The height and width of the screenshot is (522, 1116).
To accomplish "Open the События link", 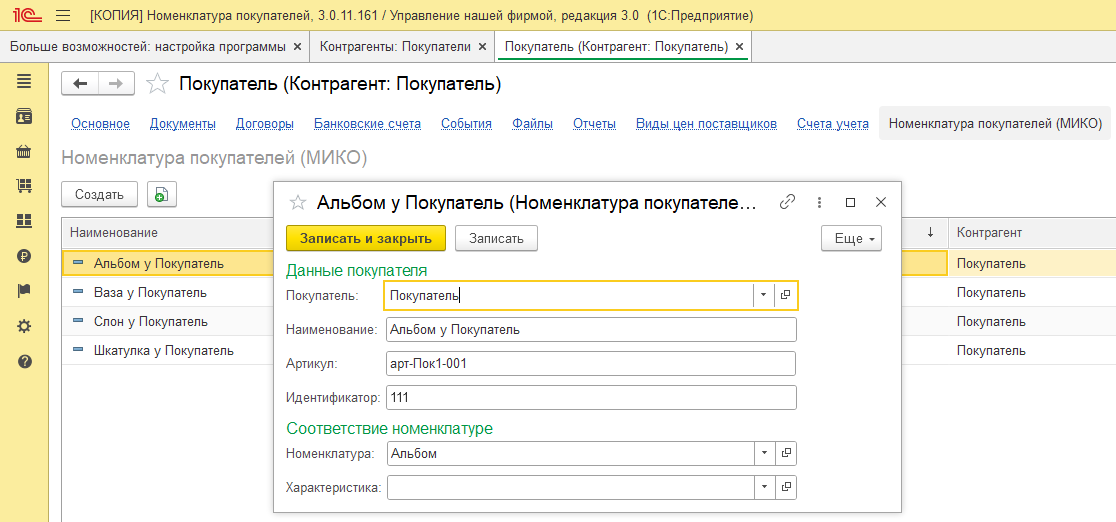I will pyautogui.click(x=466, y=124).
